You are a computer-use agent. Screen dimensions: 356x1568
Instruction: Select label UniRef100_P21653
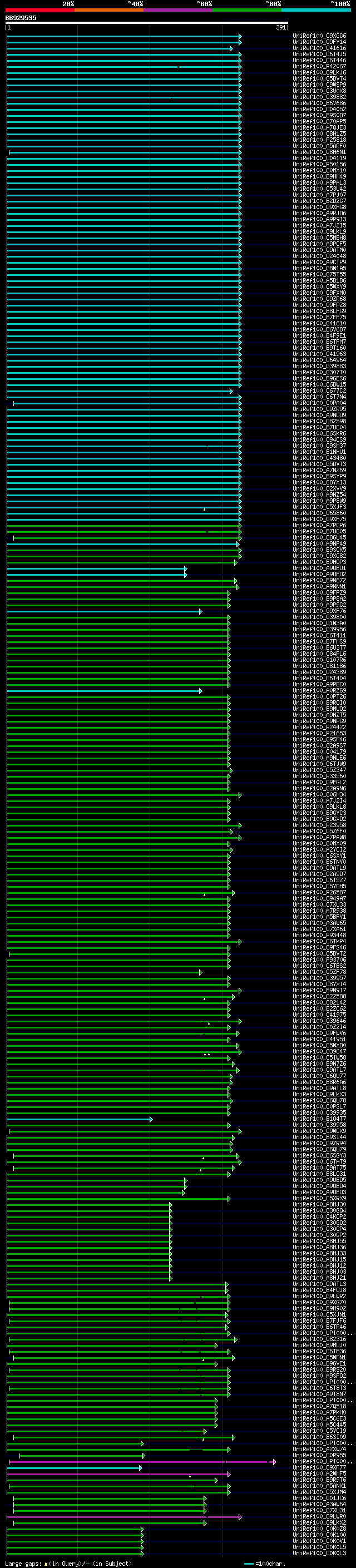[x=319, y=734]
